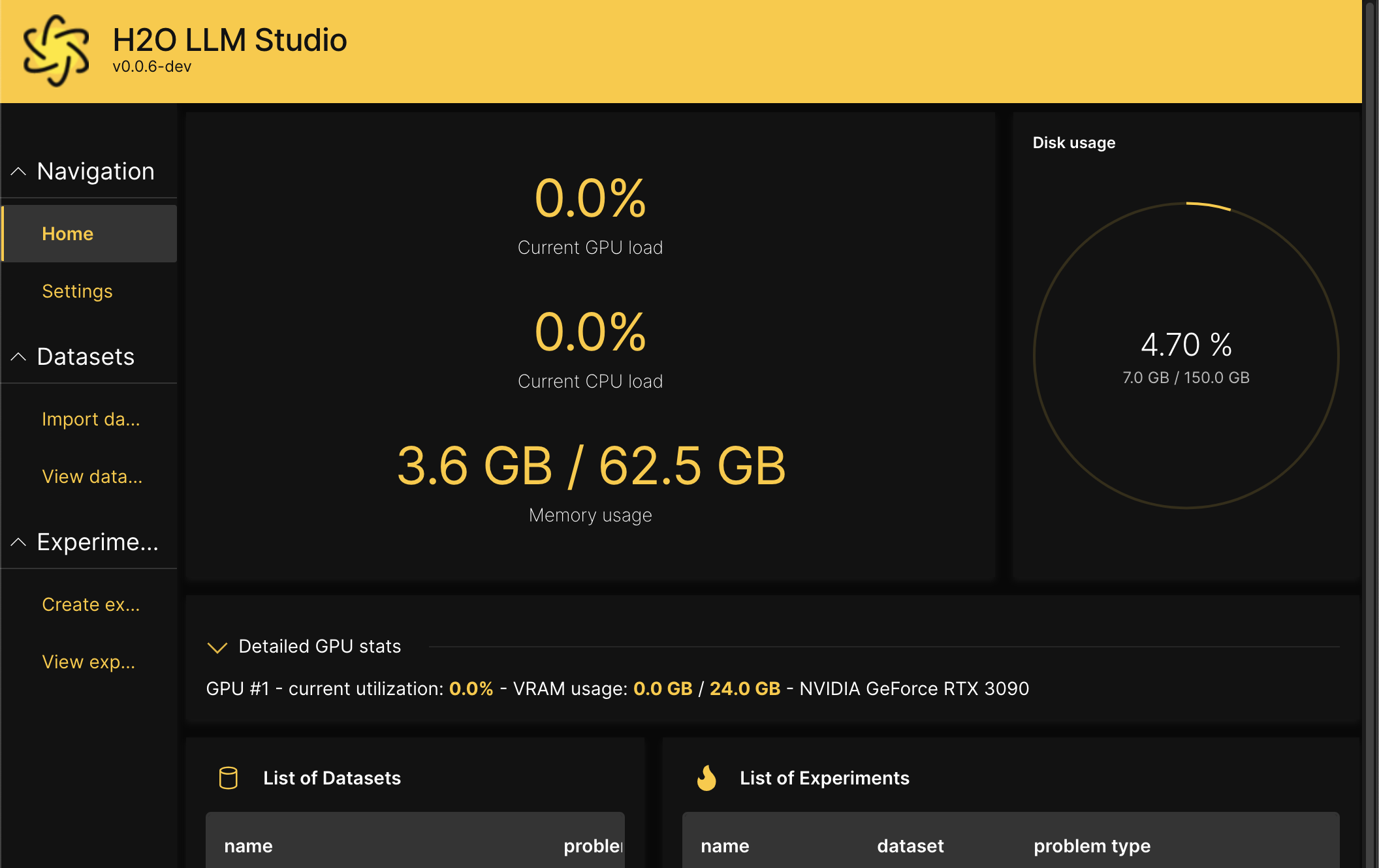Collapse Detailed GPU stats chevron
Screen dimensions: 1379x868
pyautogui.click(x=217, y=647)
